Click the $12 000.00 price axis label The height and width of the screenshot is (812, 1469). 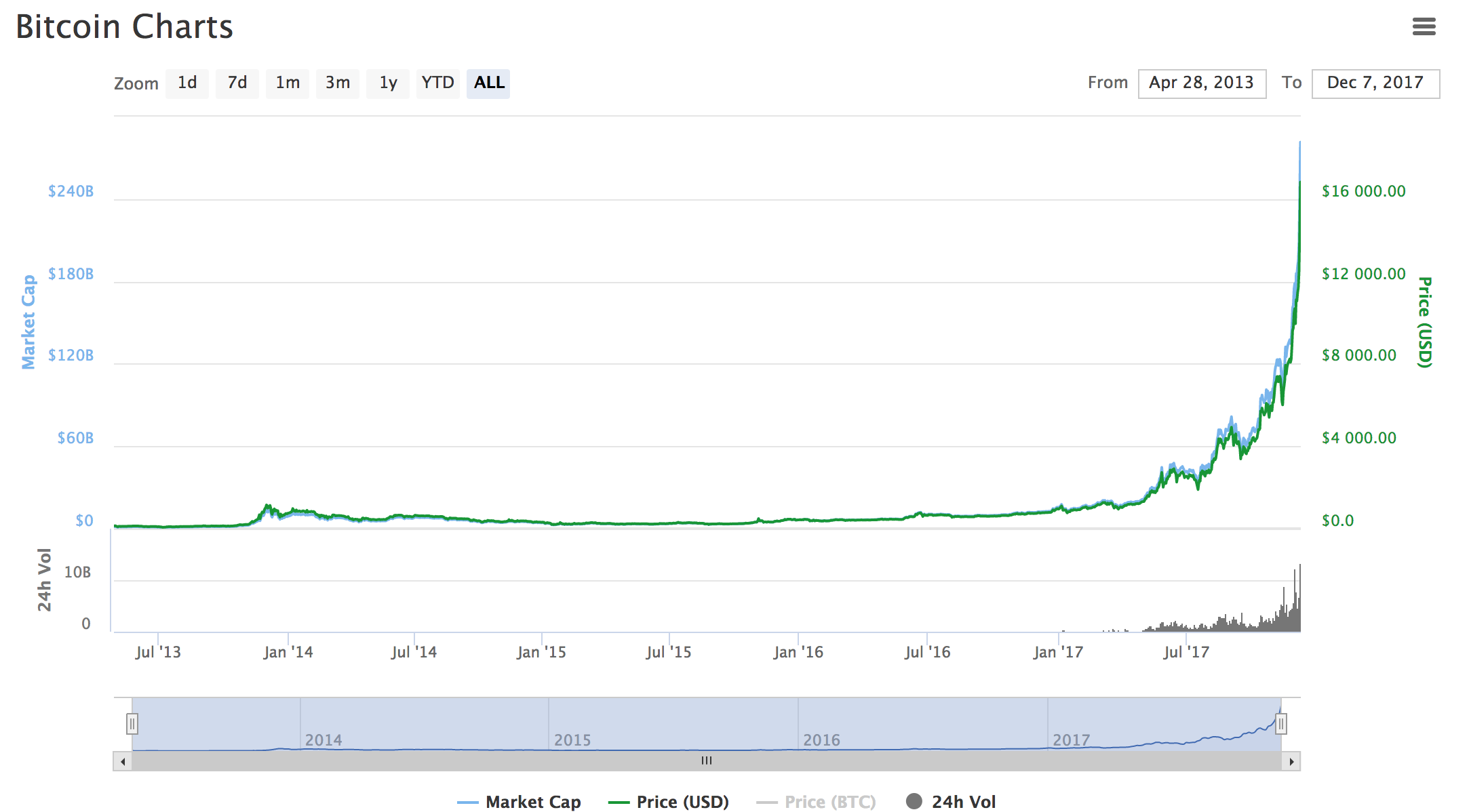pos(1364,274)
